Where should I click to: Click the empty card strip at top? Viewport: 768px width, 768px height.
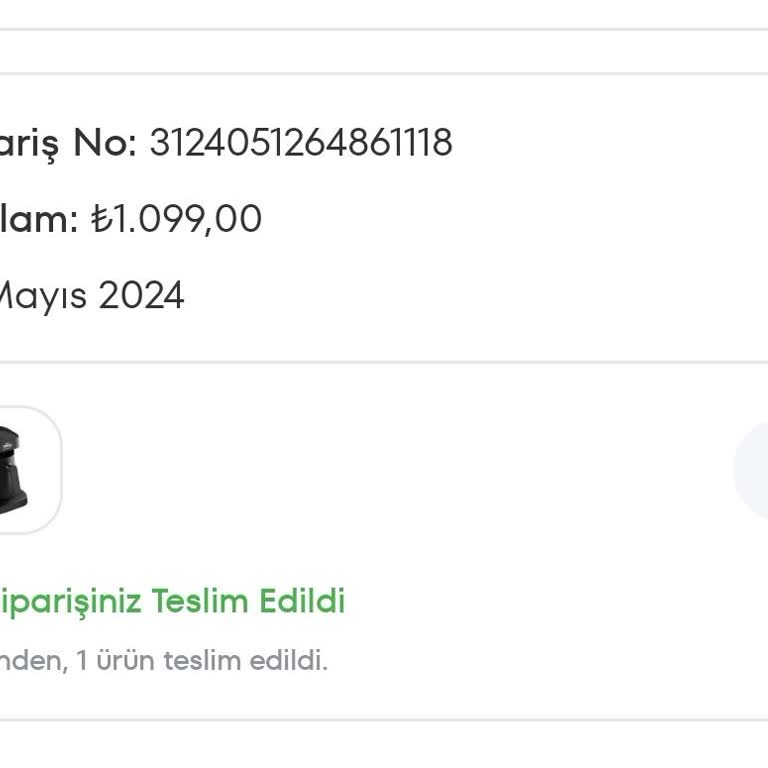[384, 51]
